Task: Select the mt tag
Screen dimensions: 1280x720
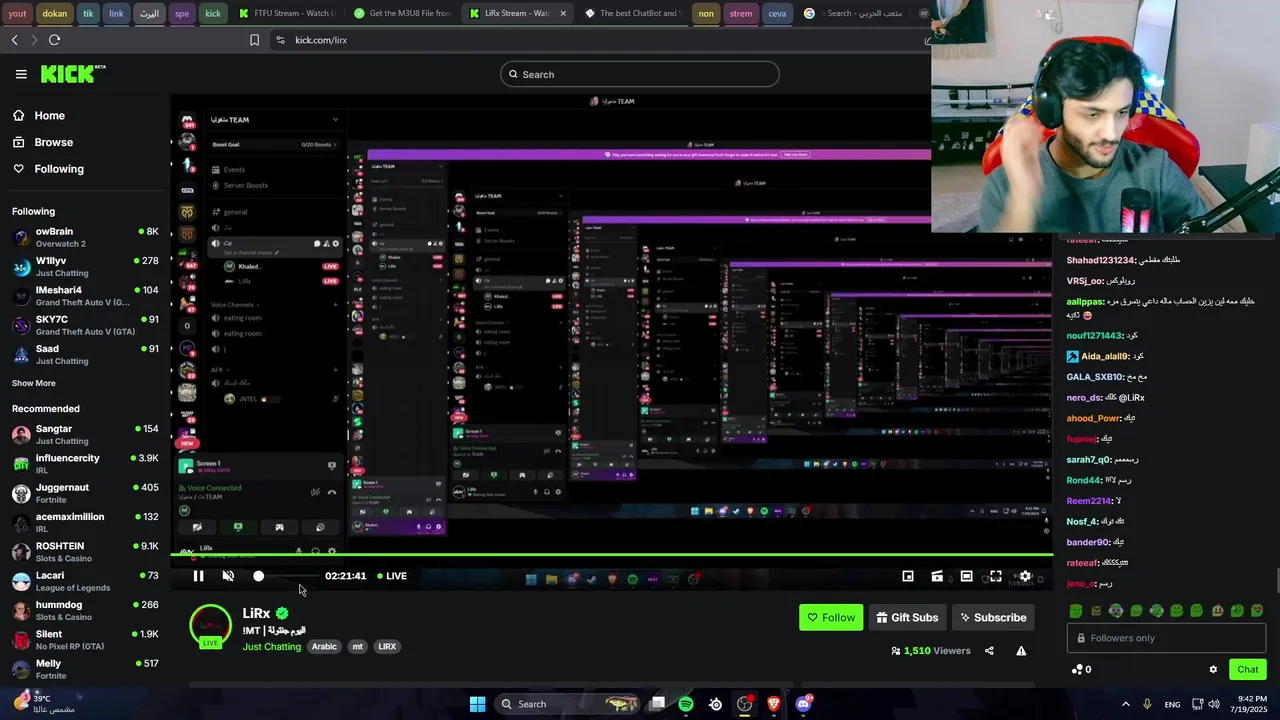Action: pyautogui.click(x=357, y=647)
